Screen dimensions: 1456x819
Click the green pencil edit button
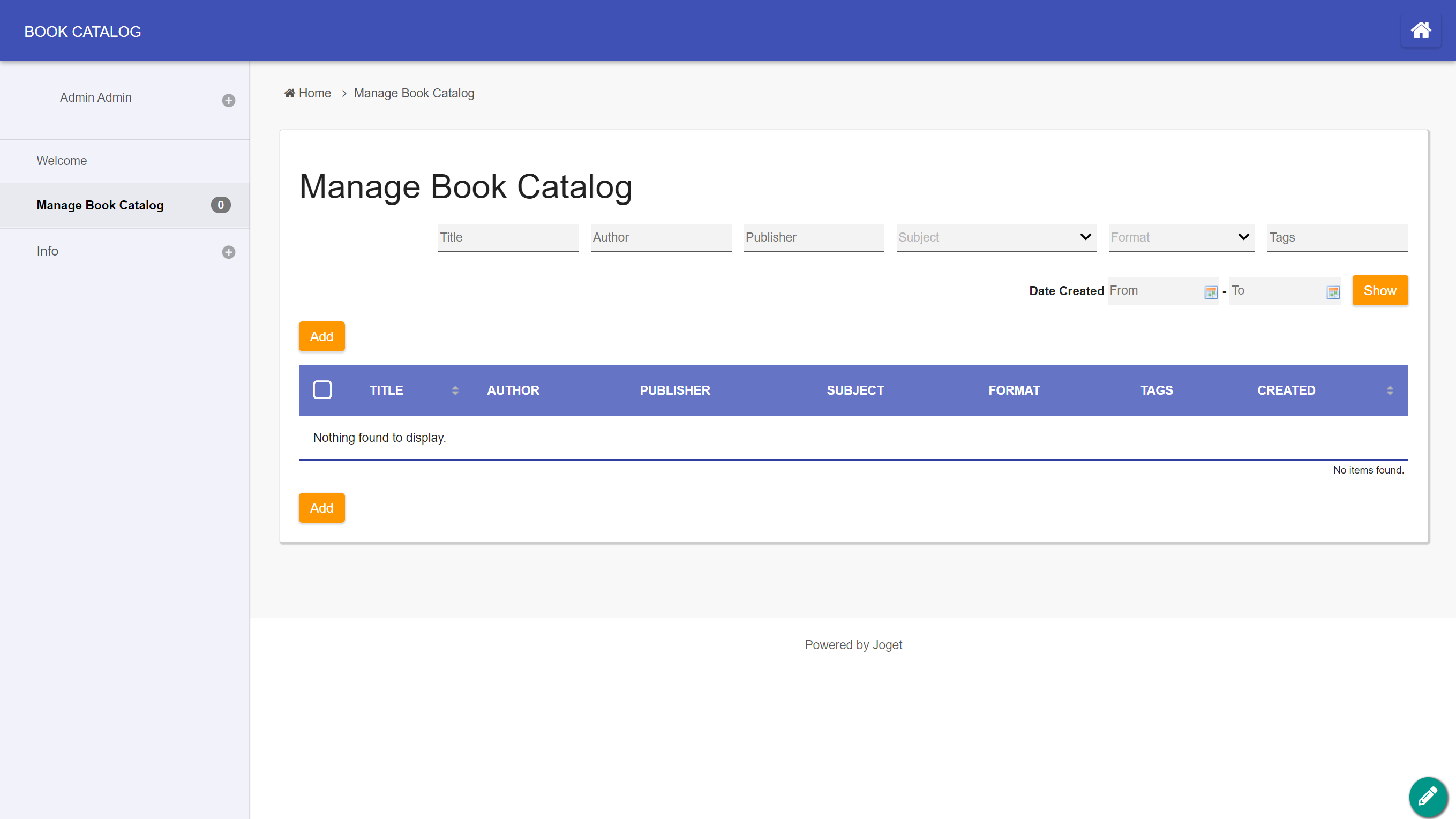coord(1428,796)
